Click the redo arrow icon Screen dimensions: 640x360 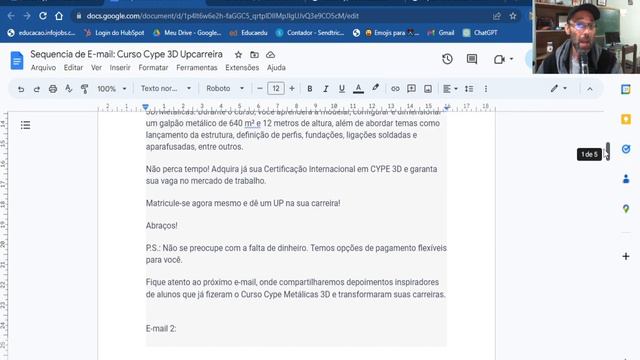[37, 89]
